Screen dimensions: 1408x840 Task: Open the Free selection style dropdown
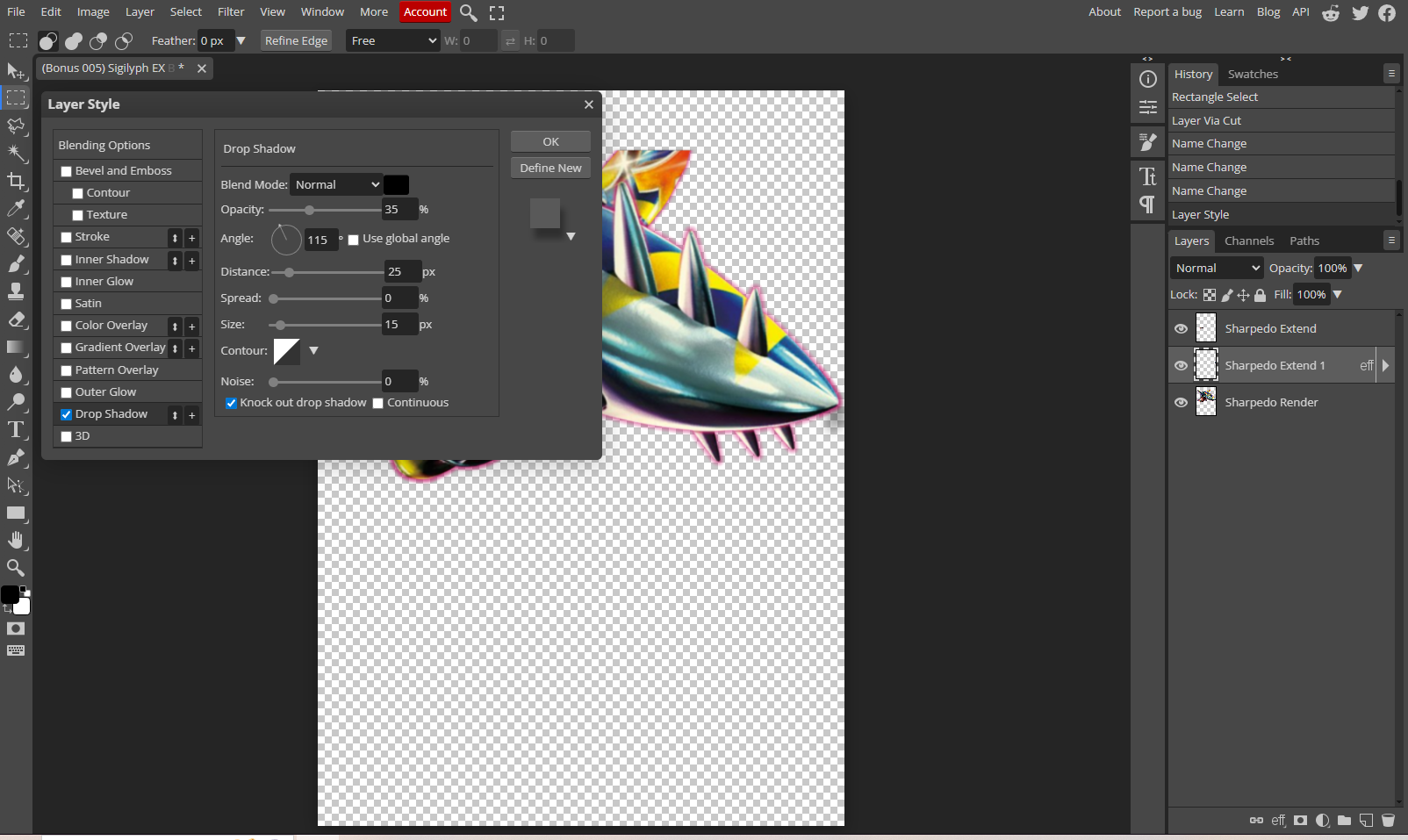tap(392, 40)
